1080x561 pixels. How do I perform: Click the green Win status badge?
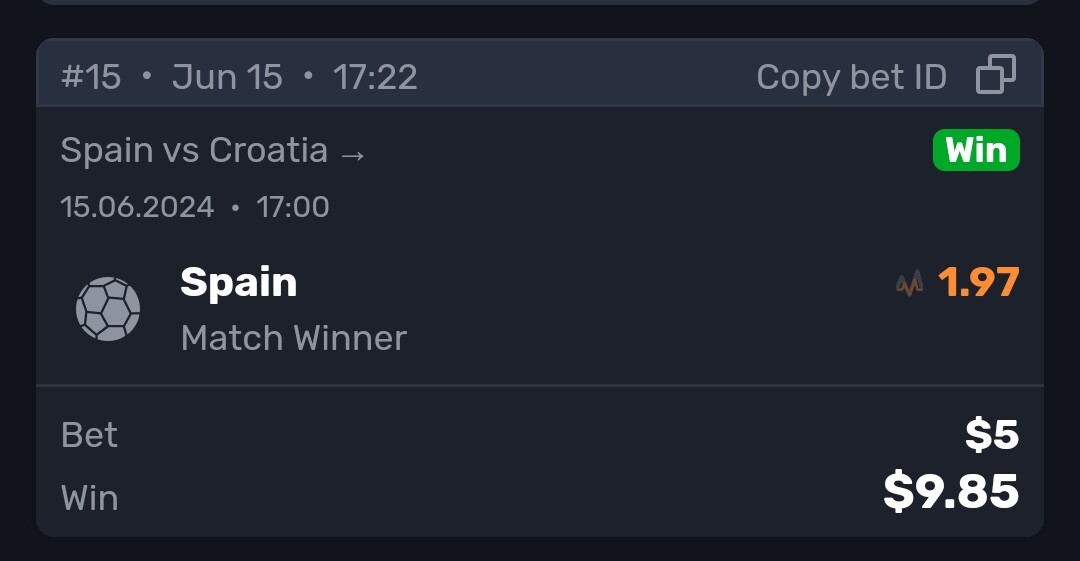976,150
